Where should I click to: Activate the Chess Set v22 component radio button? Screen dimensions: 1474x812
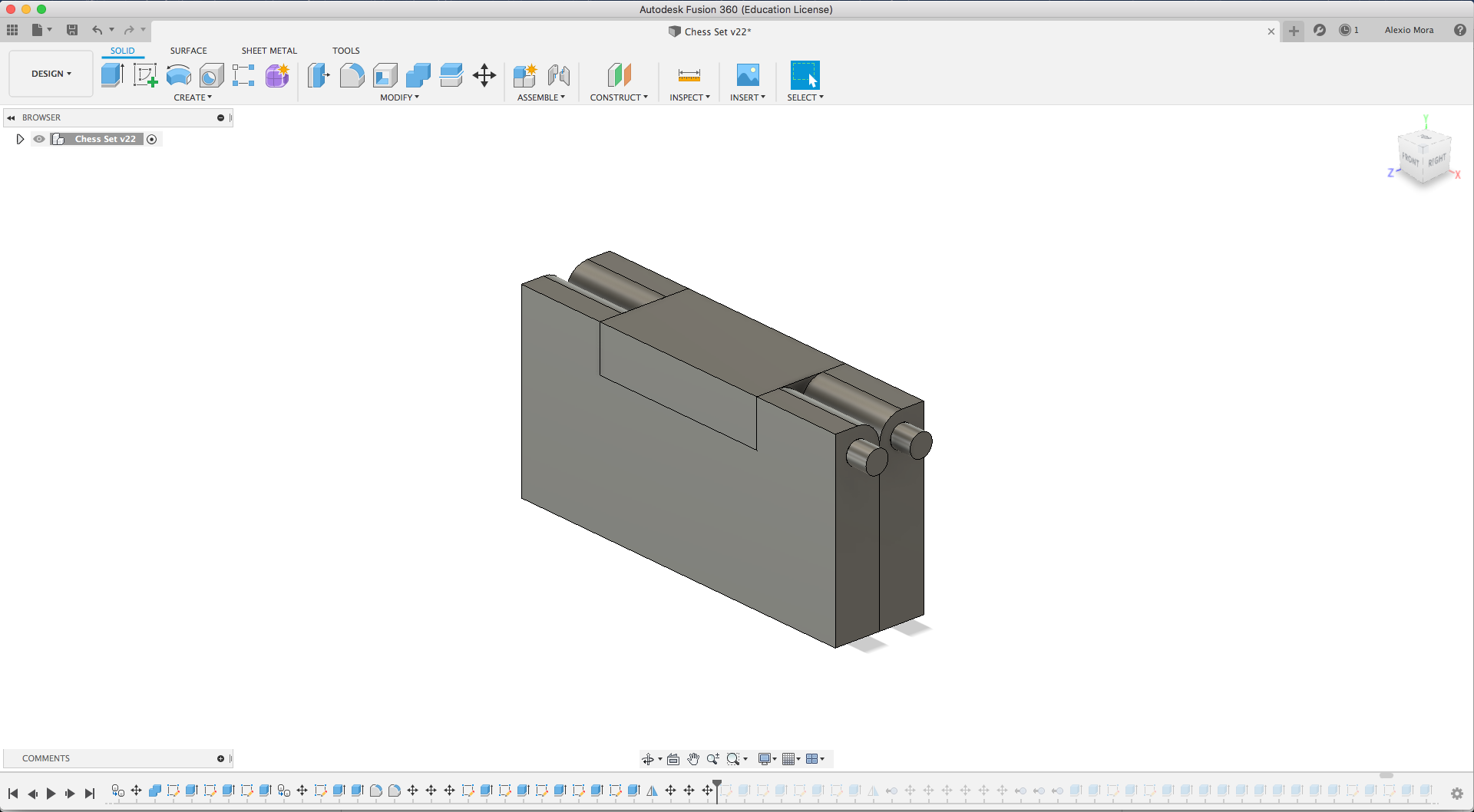[x=152, y=139]
